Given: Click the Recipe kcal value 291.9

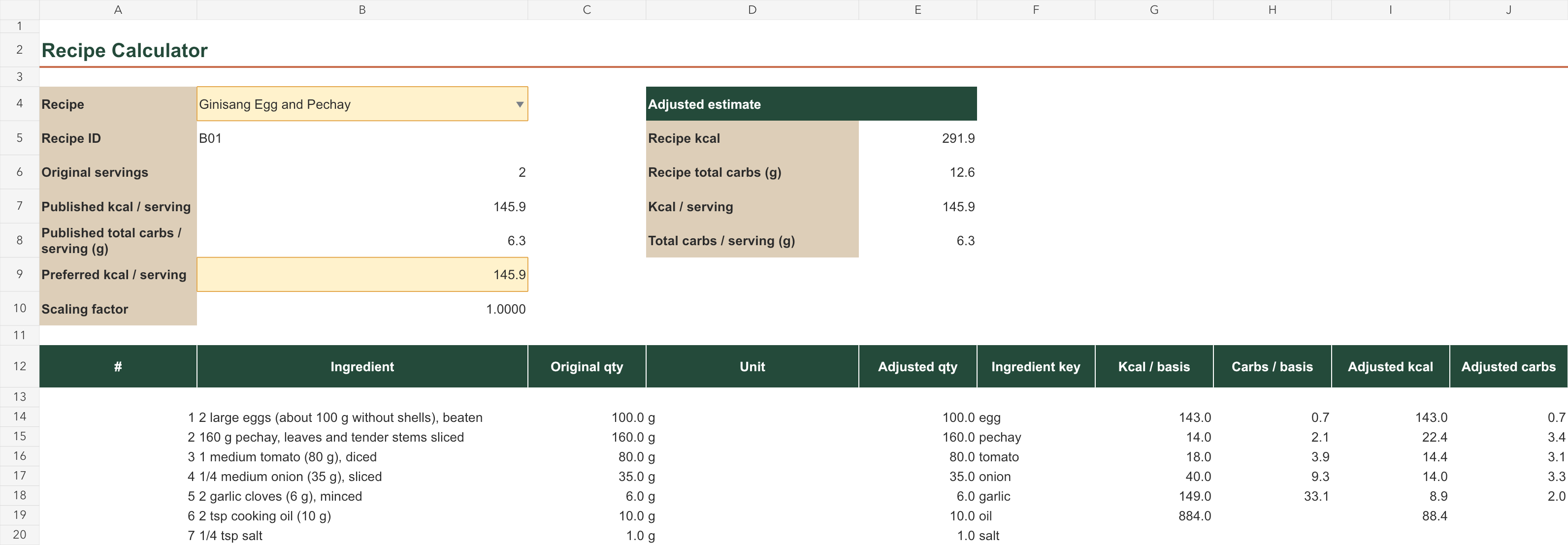Looking at the screenshot, I should click(x=958, y=138).
